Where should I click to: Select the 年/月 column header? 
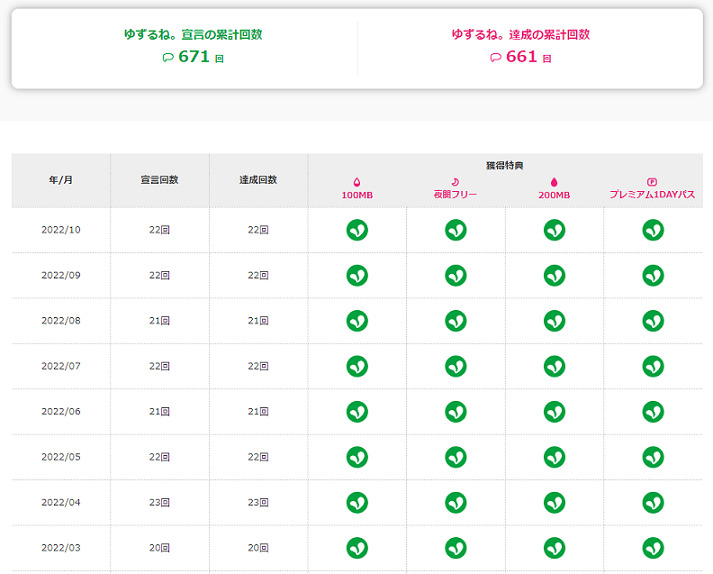click(x=61, y=180)
